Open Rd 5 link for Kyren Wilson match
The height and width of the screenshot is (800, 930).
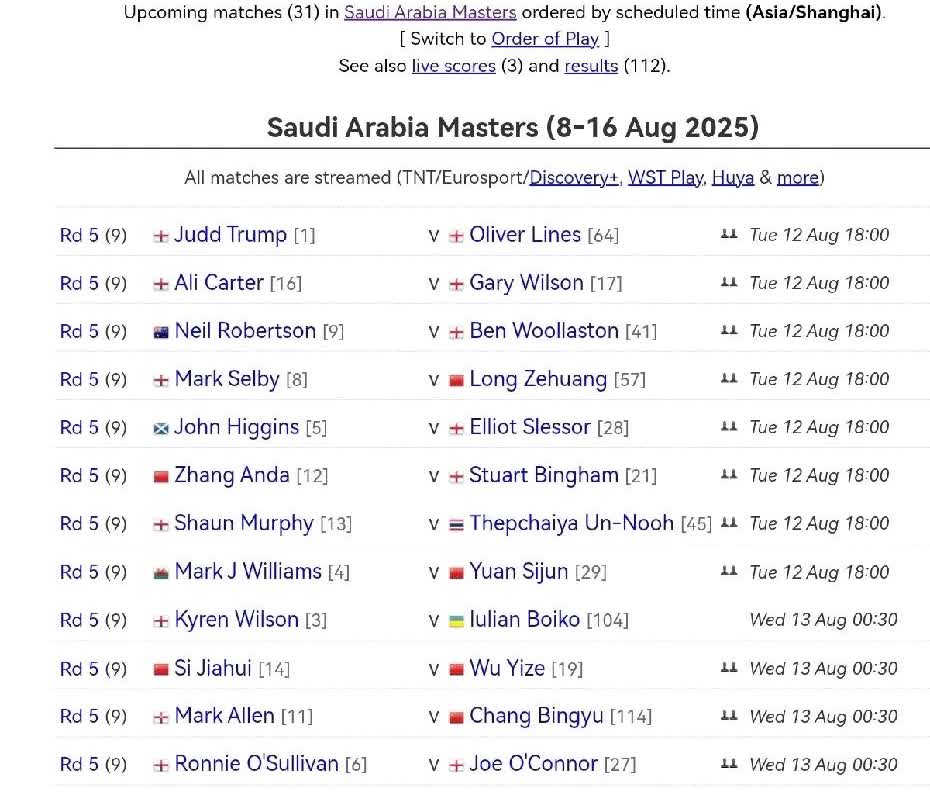coord(79,620)
